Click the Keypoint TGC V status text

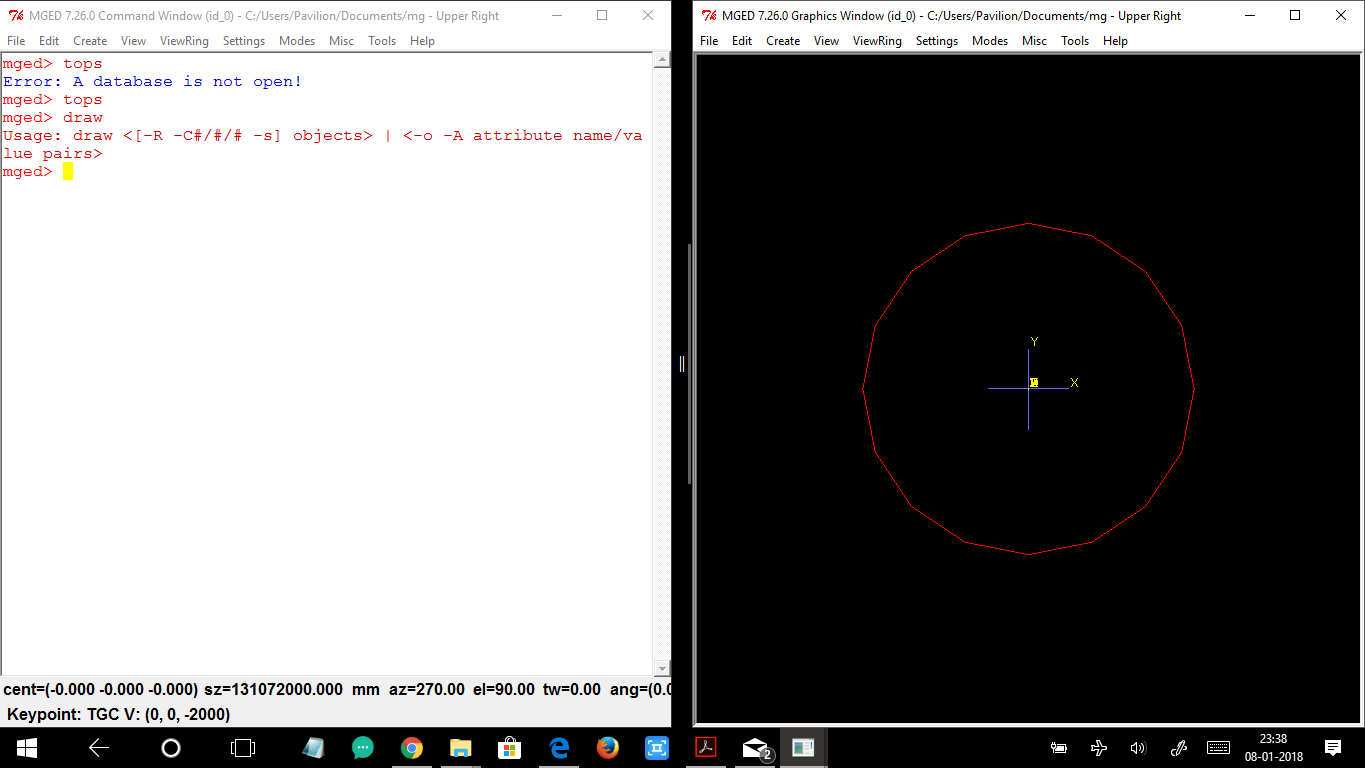pos(118,714)
